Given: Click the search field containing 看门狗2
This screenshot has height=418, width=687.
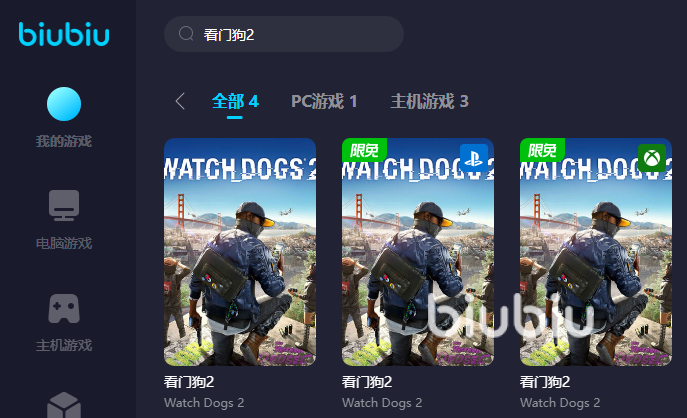Looking at the screenshot, I should (283, 34).
